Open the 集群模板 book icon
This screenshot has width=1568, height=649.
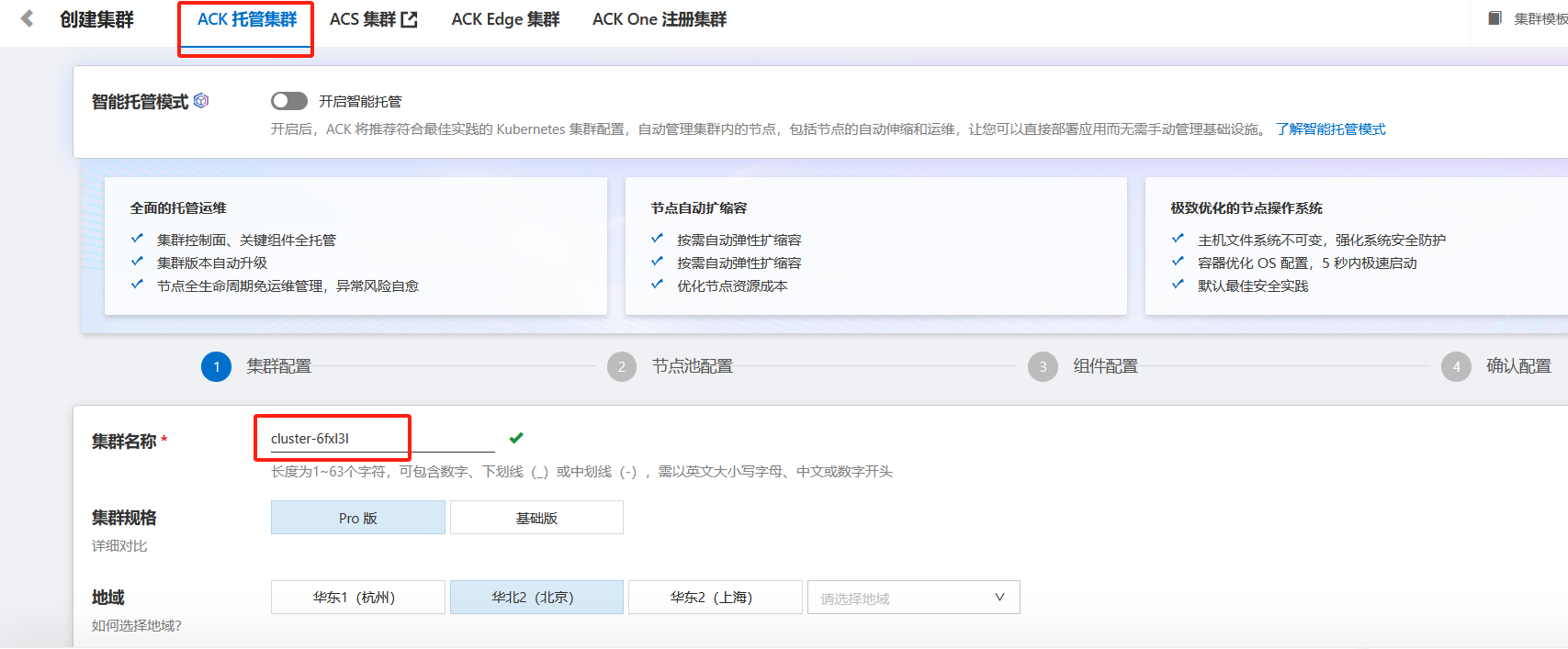tap(1495, 18)
